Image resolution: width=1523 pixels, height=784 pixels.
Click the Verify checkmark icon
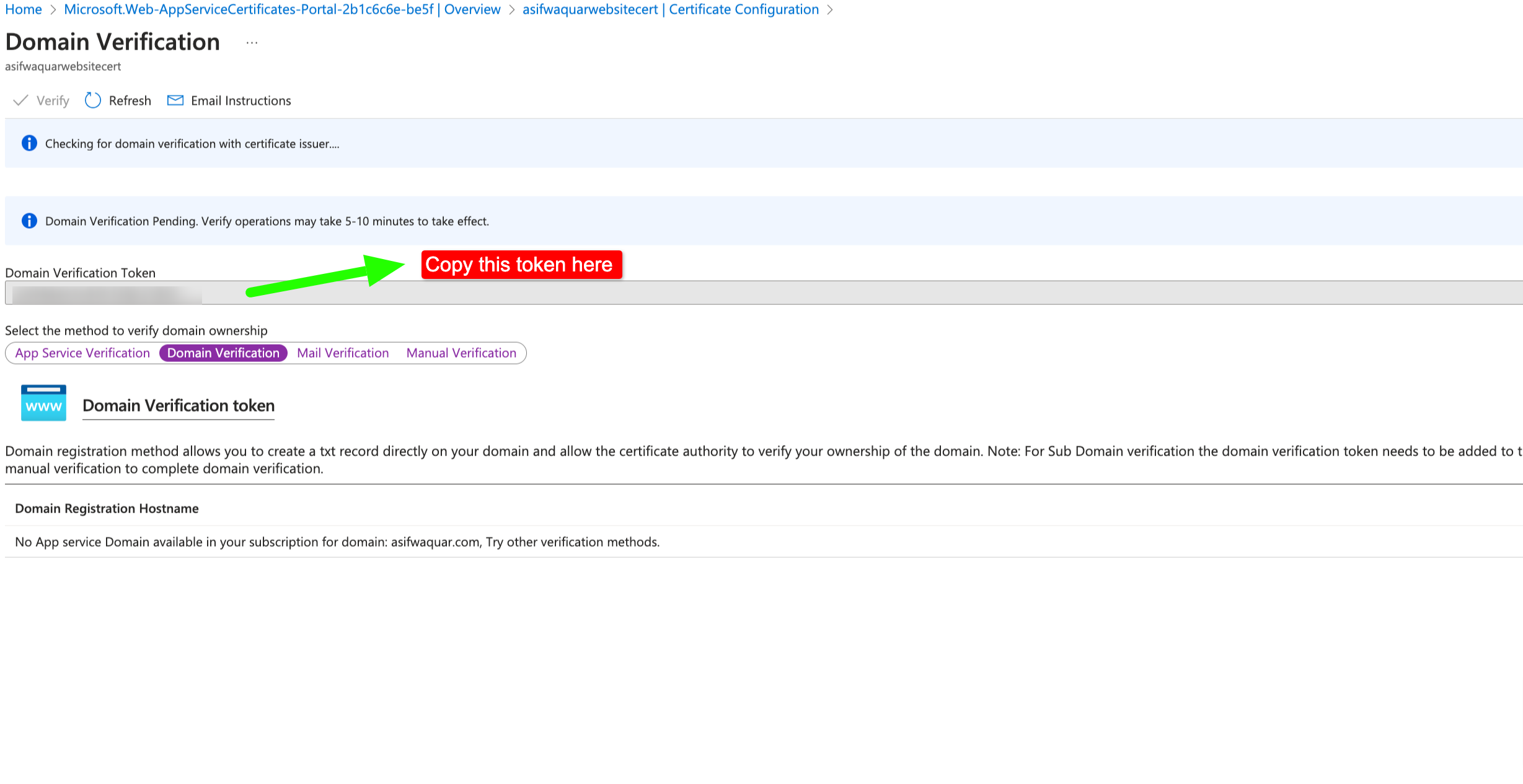pyautogui.click(x=20, y=100)
